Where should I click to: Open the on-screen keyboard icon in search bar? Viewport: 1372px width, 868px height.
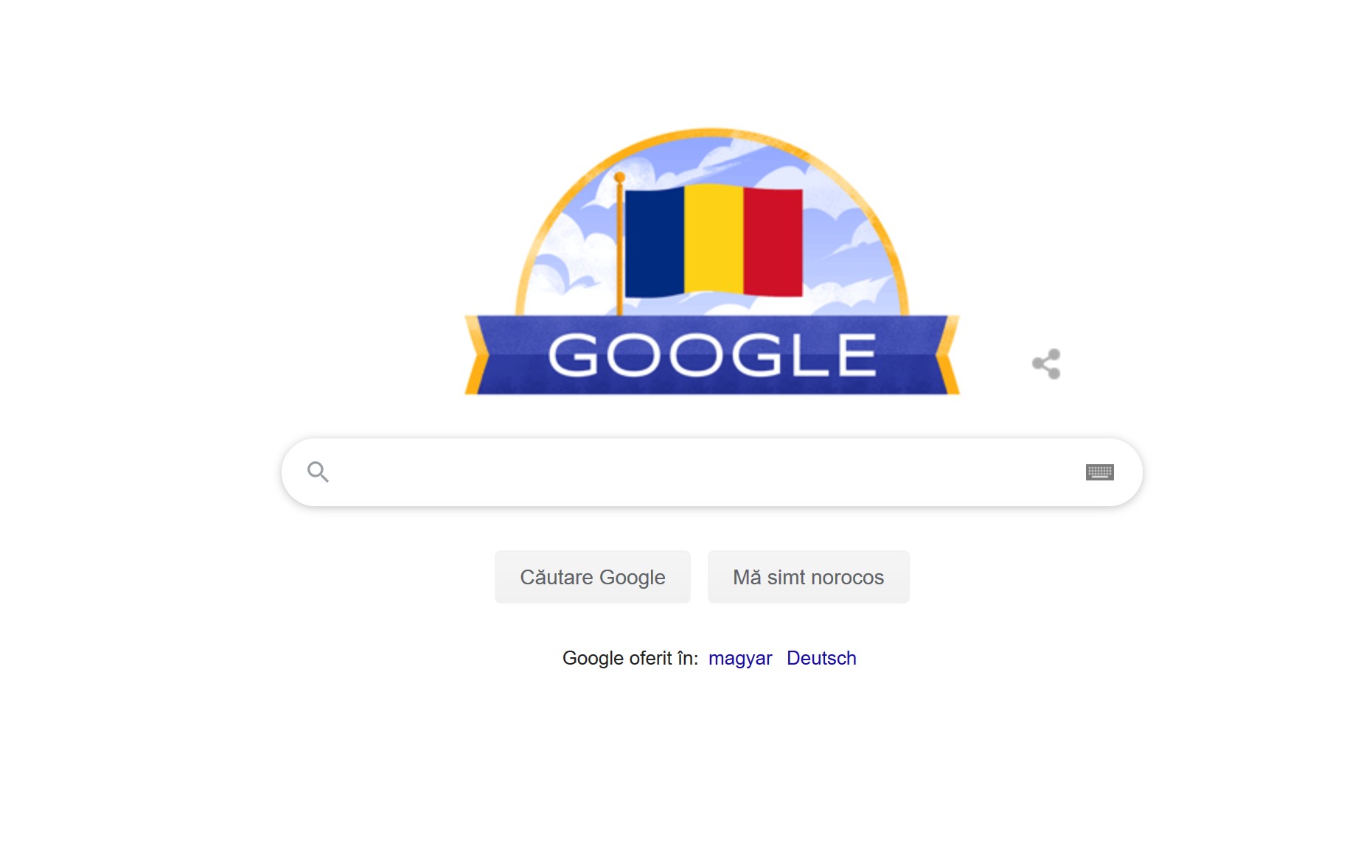point(1099,472)
